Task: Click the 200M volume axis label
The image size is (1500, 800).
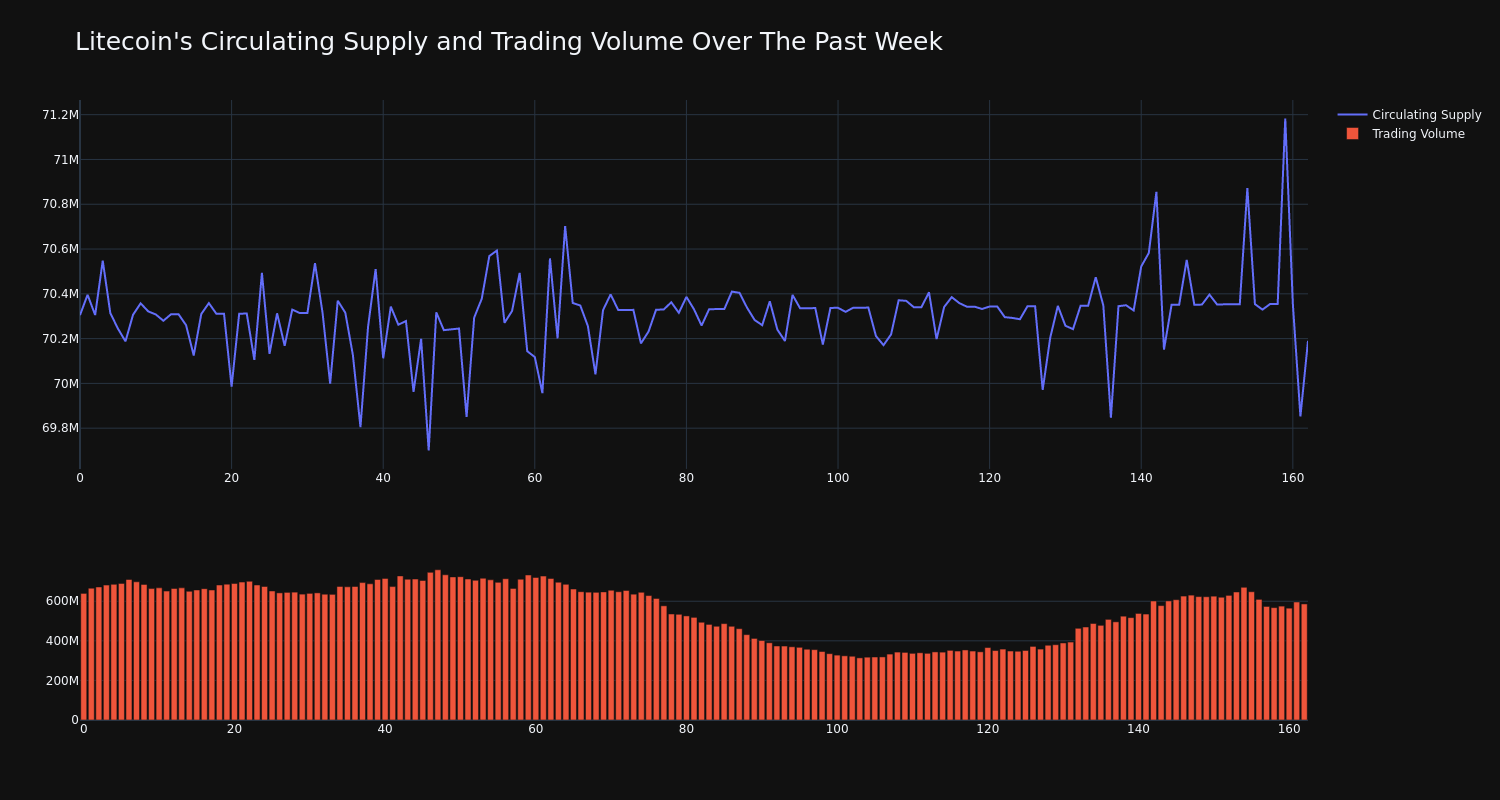Action: 62,681
